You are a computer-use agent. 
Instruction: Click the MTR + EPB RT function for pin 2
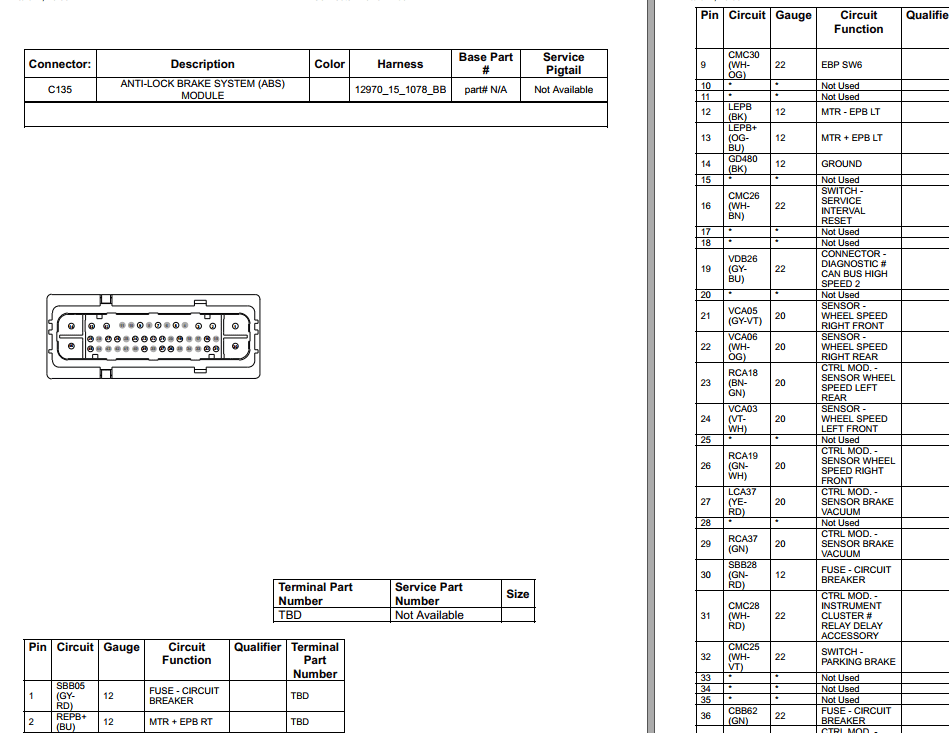click(x=186, y=722)
